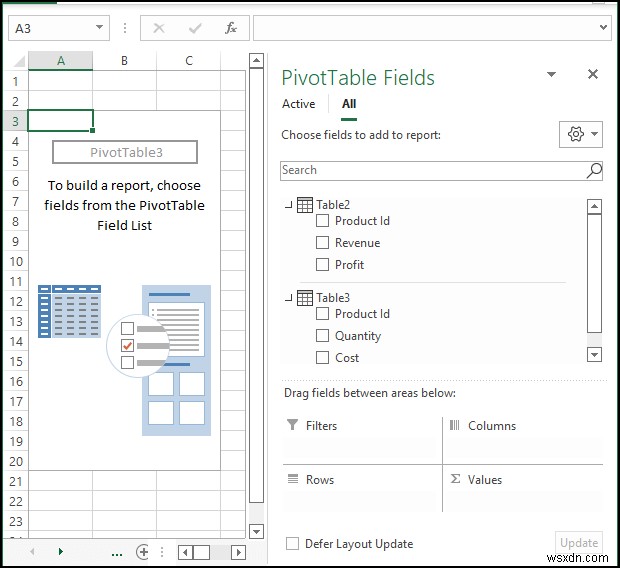Click the Table2 table icon
620x568 pixels.
[x=304, y=205]
